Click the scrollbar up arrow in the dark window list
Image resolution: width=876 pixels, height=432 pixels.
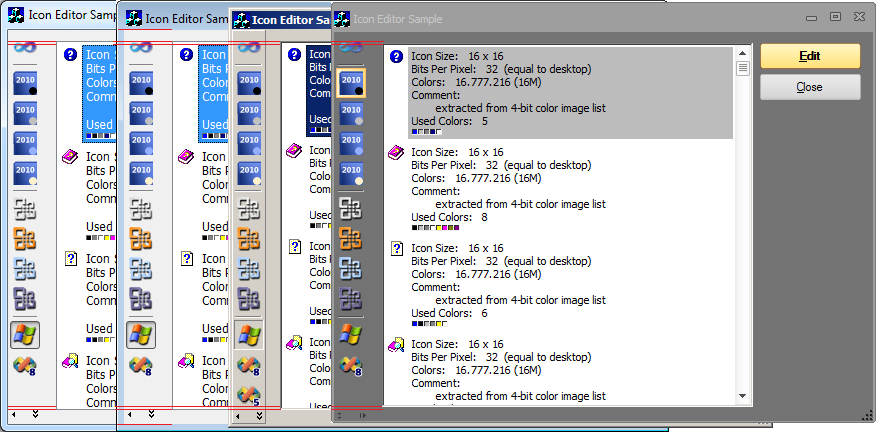pos(742,54)
